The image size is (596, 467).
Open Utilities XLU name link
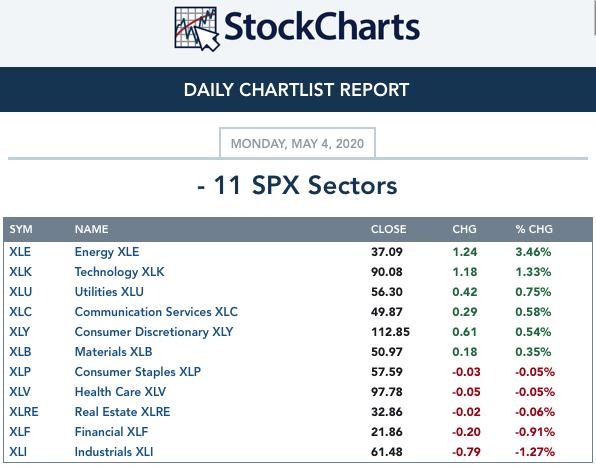(109, 292)
